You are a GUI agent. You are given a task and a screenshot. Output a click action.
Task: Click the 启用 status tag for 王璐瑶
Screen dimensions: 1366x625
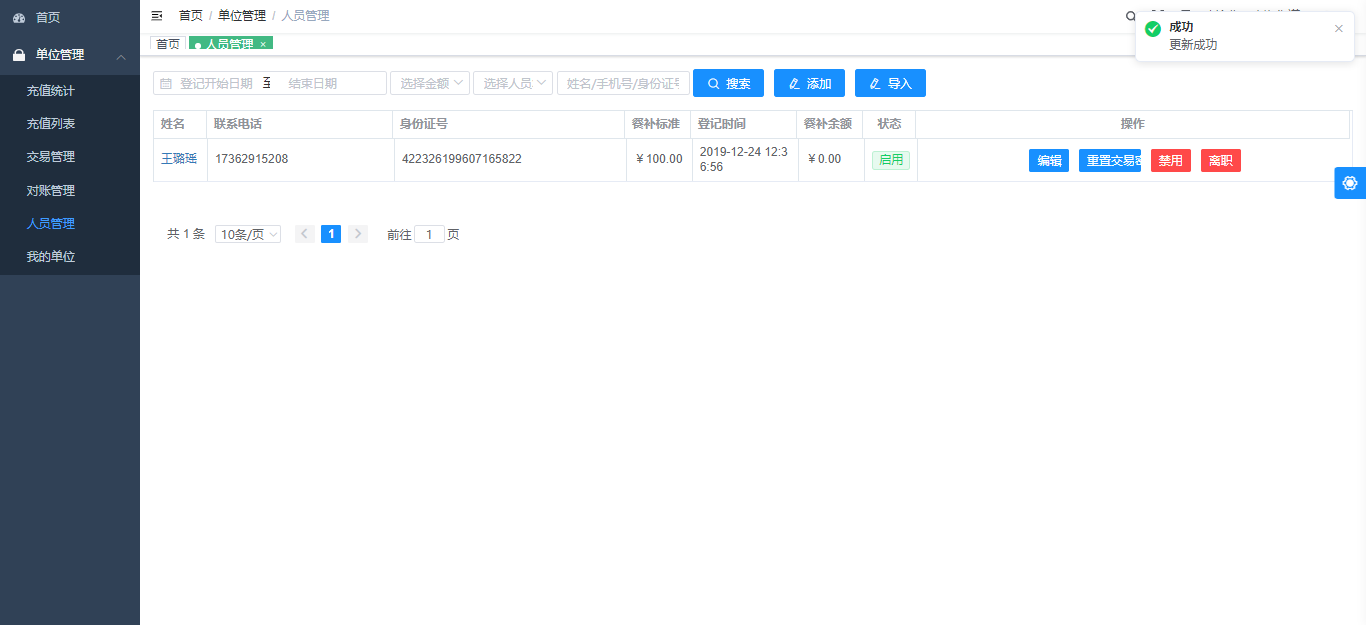point(890,160)
